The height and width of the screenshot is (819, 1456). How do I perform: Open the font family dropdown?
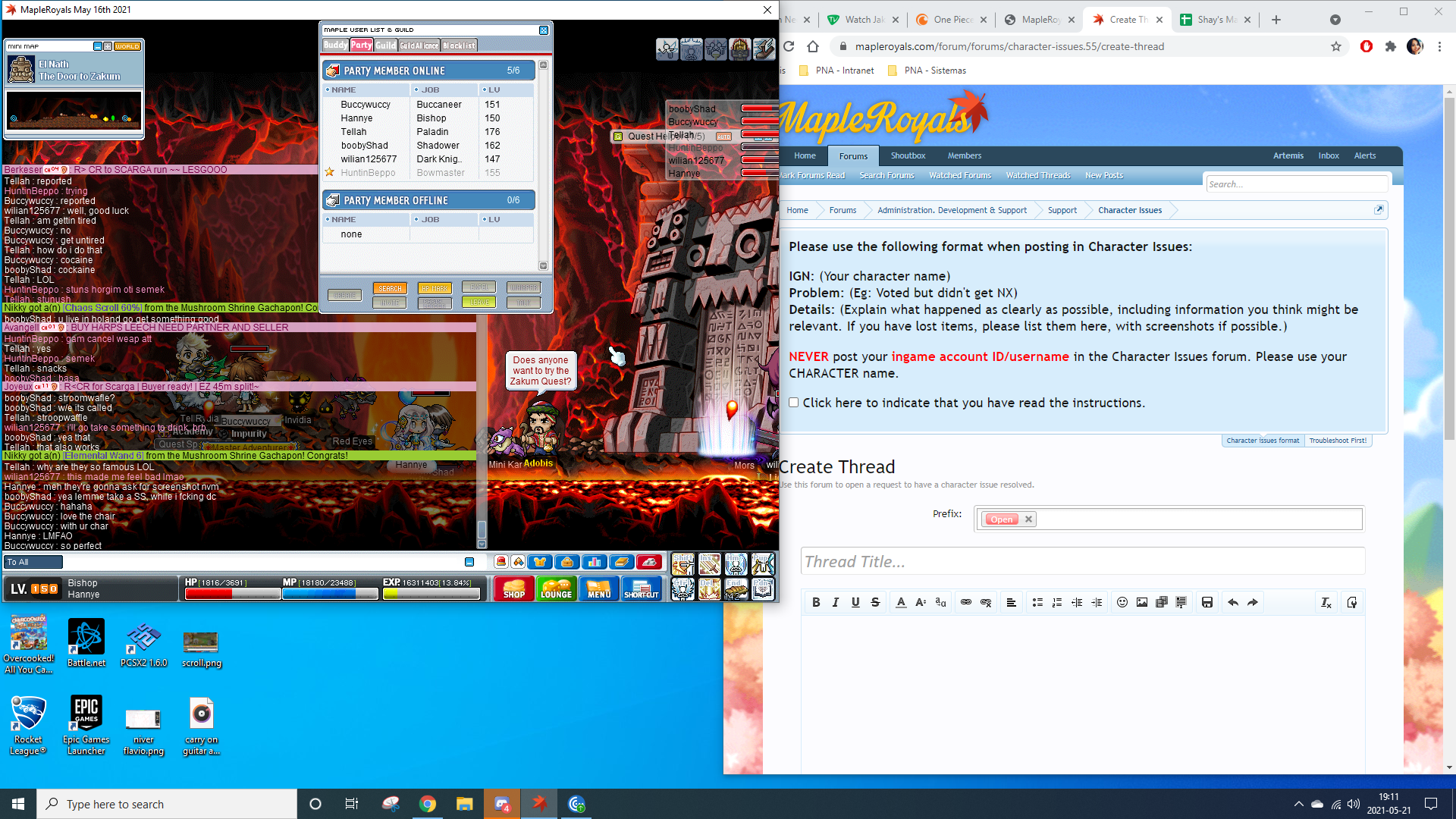click(940, 602)
